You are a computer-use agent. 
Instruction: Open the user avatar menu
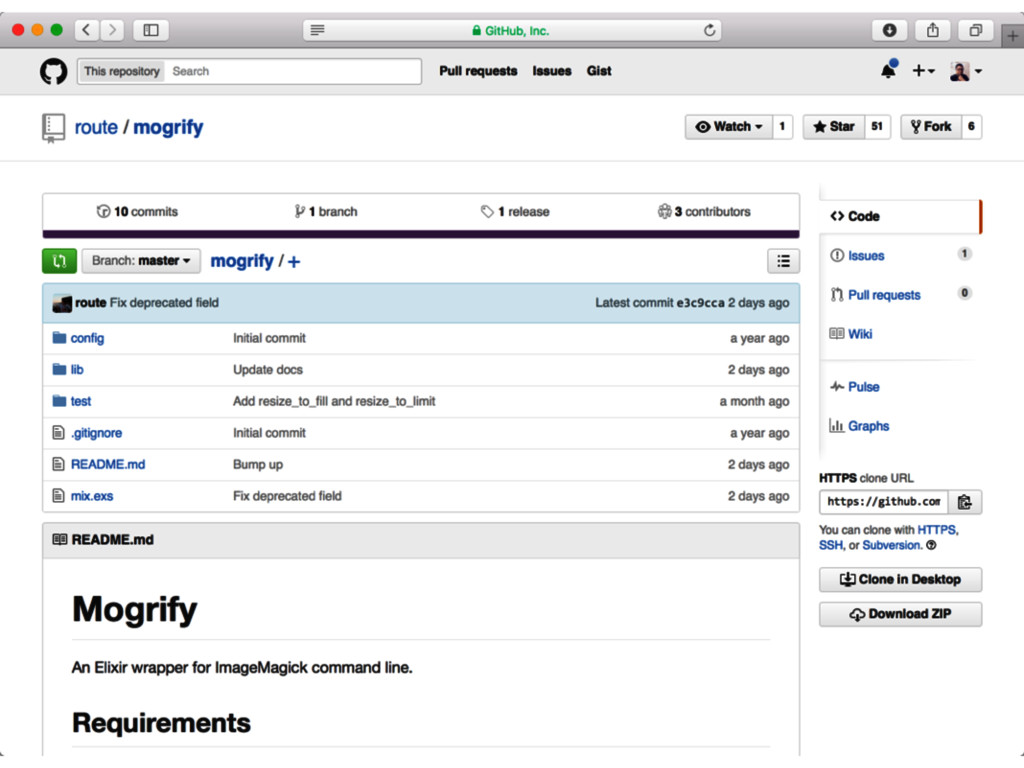[965, 71]
